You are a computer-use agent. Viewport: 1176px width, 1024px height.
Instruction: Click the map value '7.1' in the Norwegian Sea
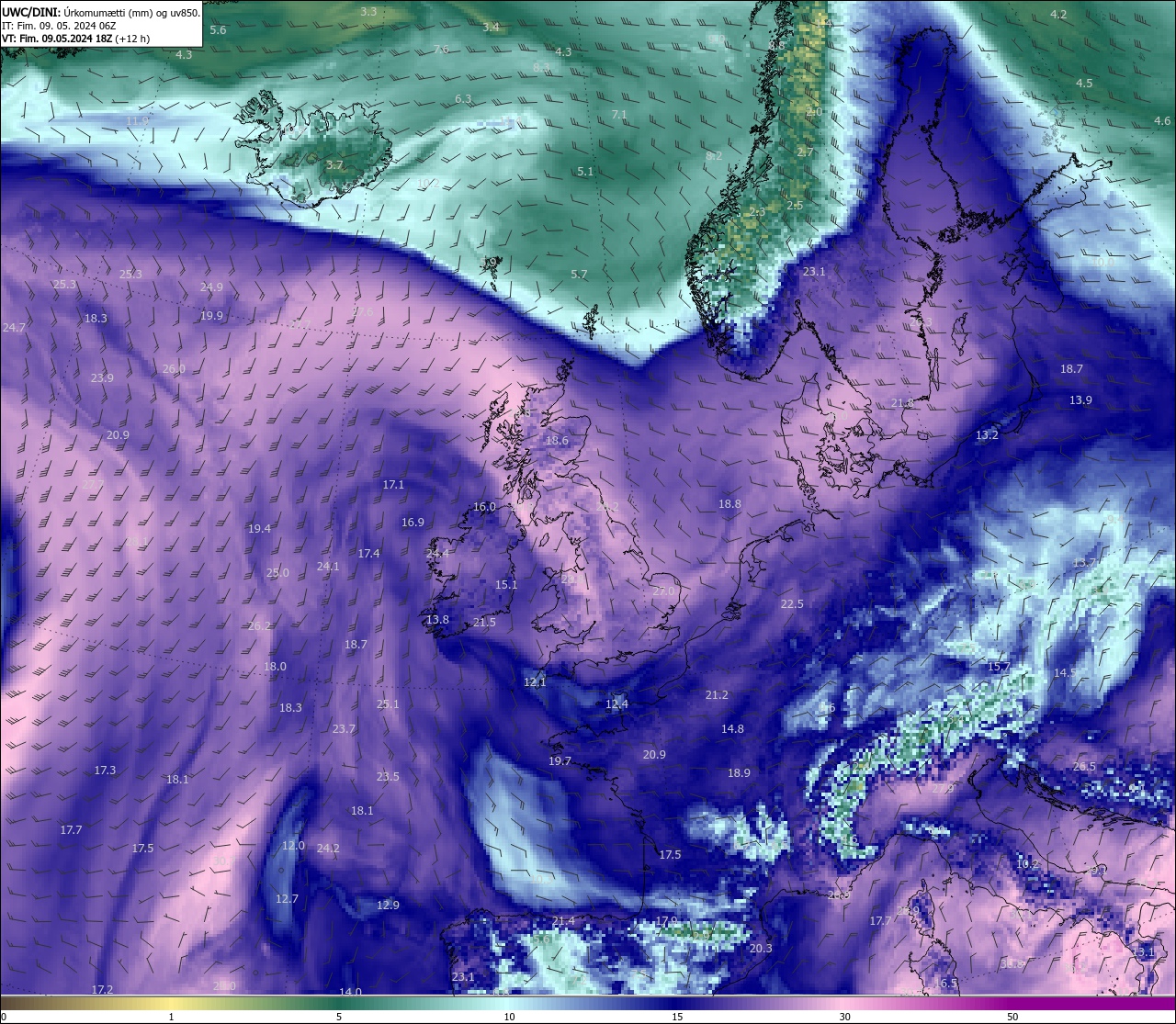pyautogui.click(x=619, y=115)
